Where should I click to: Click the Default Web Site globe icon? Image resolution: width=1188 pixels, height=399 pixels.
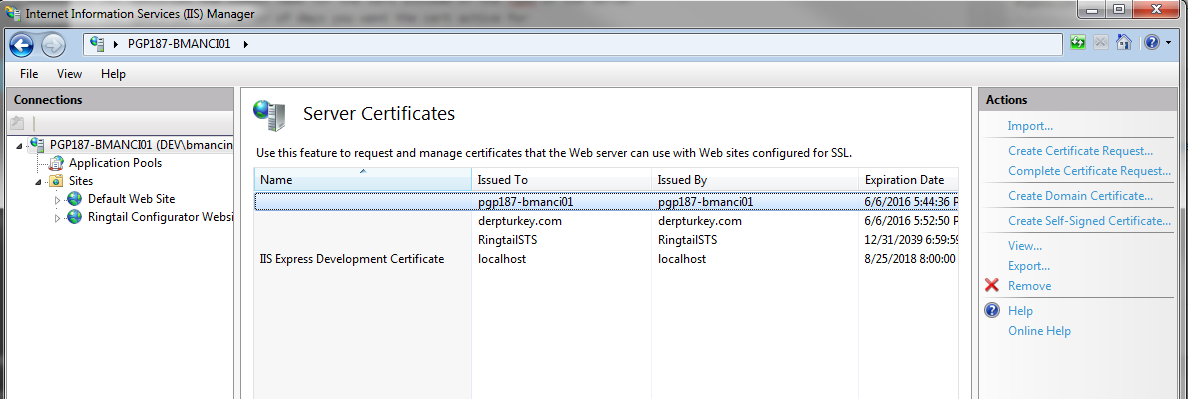74,199
